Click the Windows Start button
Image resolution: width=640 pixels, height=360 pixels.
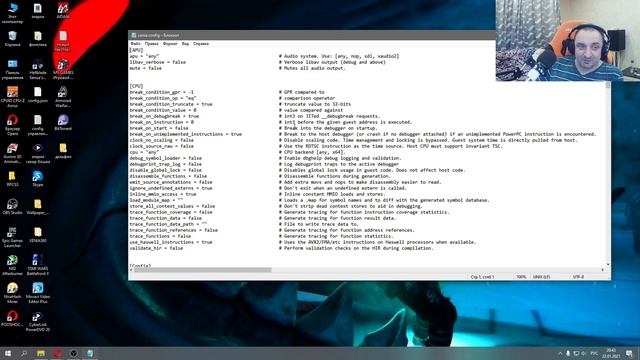[7, 353]
